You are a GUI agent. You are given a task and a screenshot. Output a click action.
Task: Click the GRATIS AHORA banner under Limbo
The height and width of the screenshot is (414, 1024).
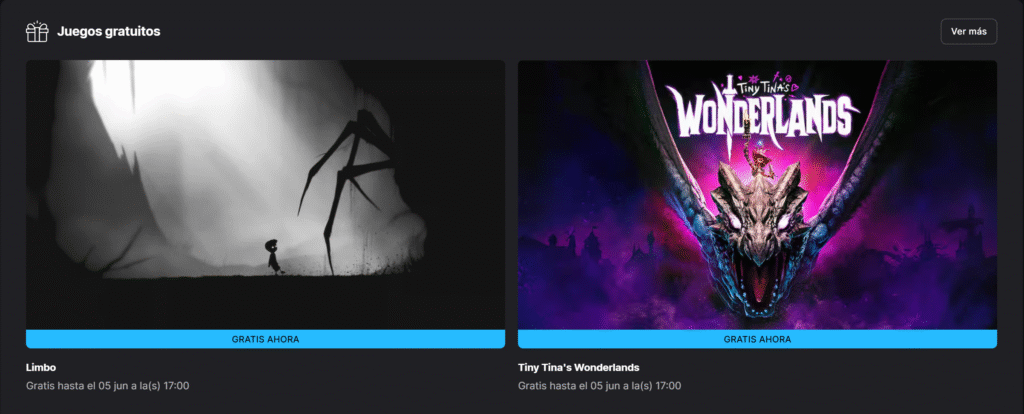(x=265, y=339)
